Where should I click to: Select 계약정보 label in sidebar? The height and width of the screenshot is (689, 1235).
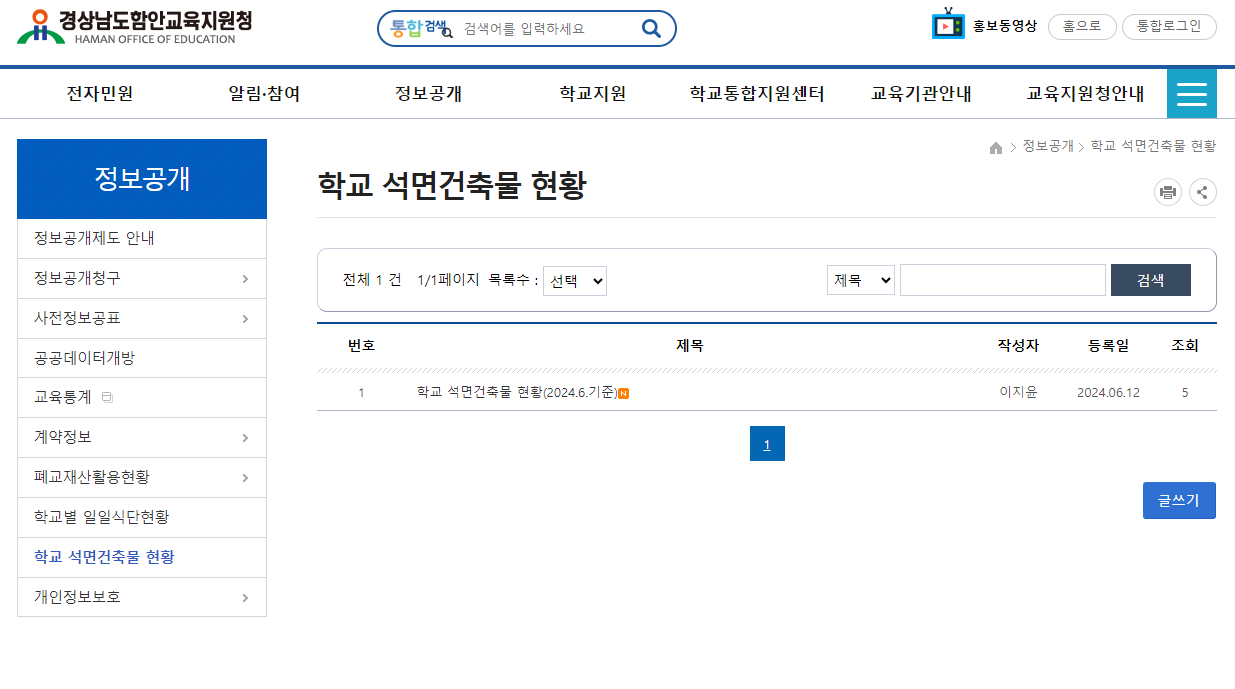63,438
